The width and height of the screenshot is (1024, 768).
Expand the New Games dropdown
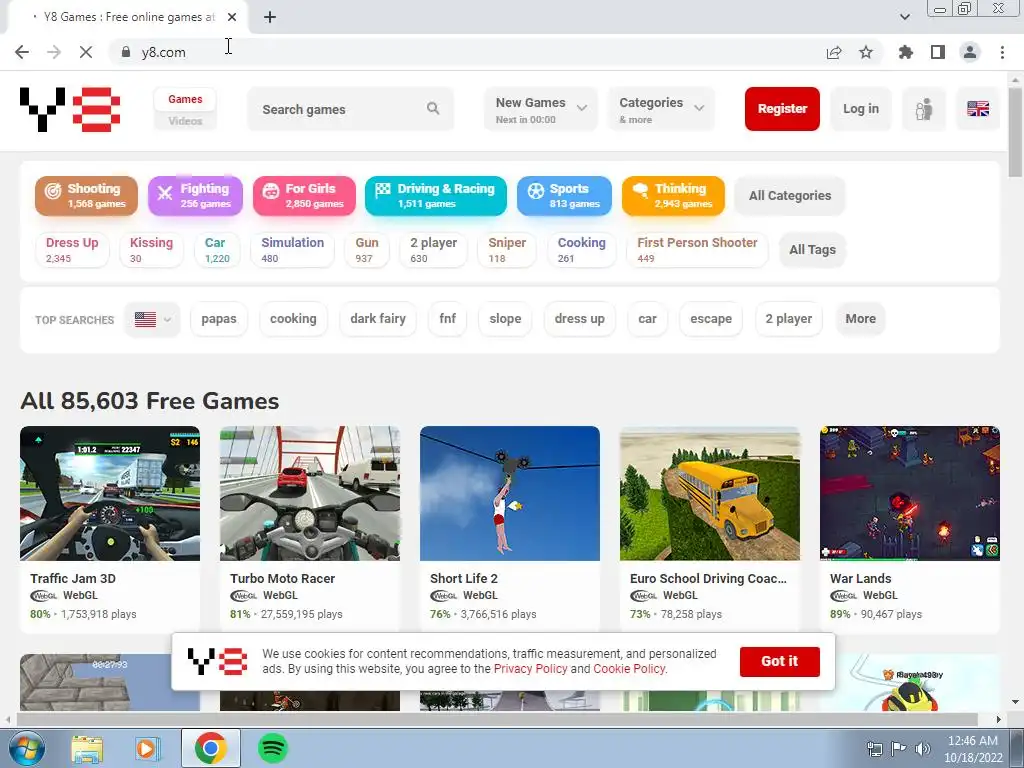tap(541, 109)
